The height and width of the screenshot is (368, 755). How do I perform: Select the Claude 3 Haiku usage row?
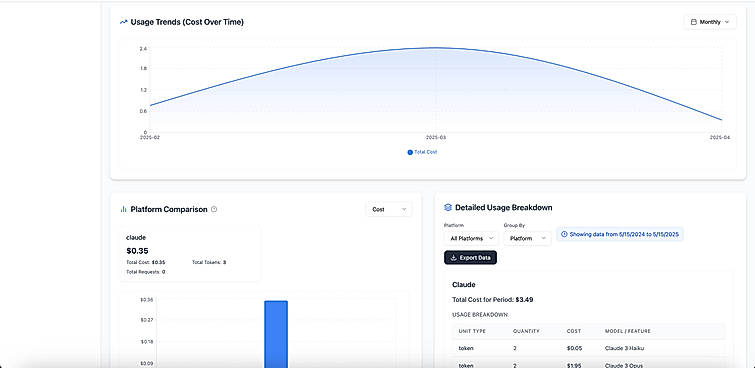pyautogui.click(x=588, y=348)
